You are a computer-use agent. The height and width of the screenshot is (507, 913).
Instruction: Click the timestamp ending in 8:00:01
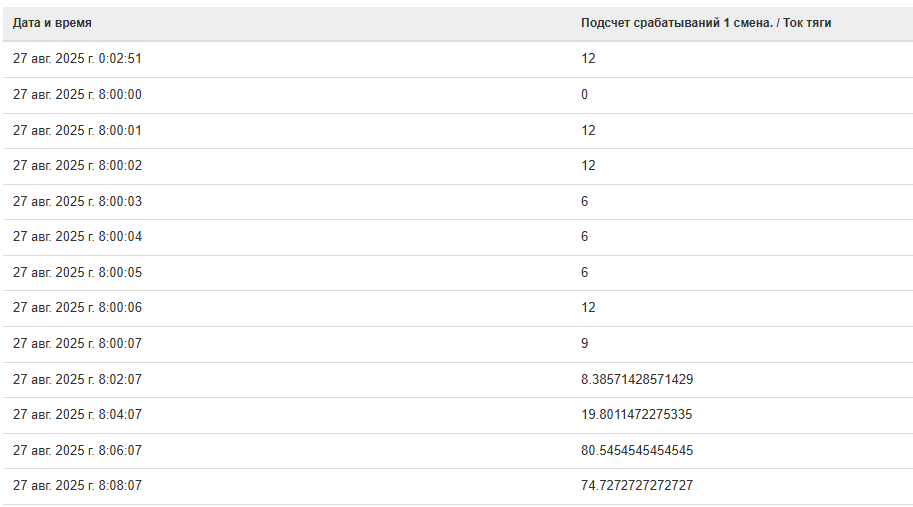coord(78,131)
